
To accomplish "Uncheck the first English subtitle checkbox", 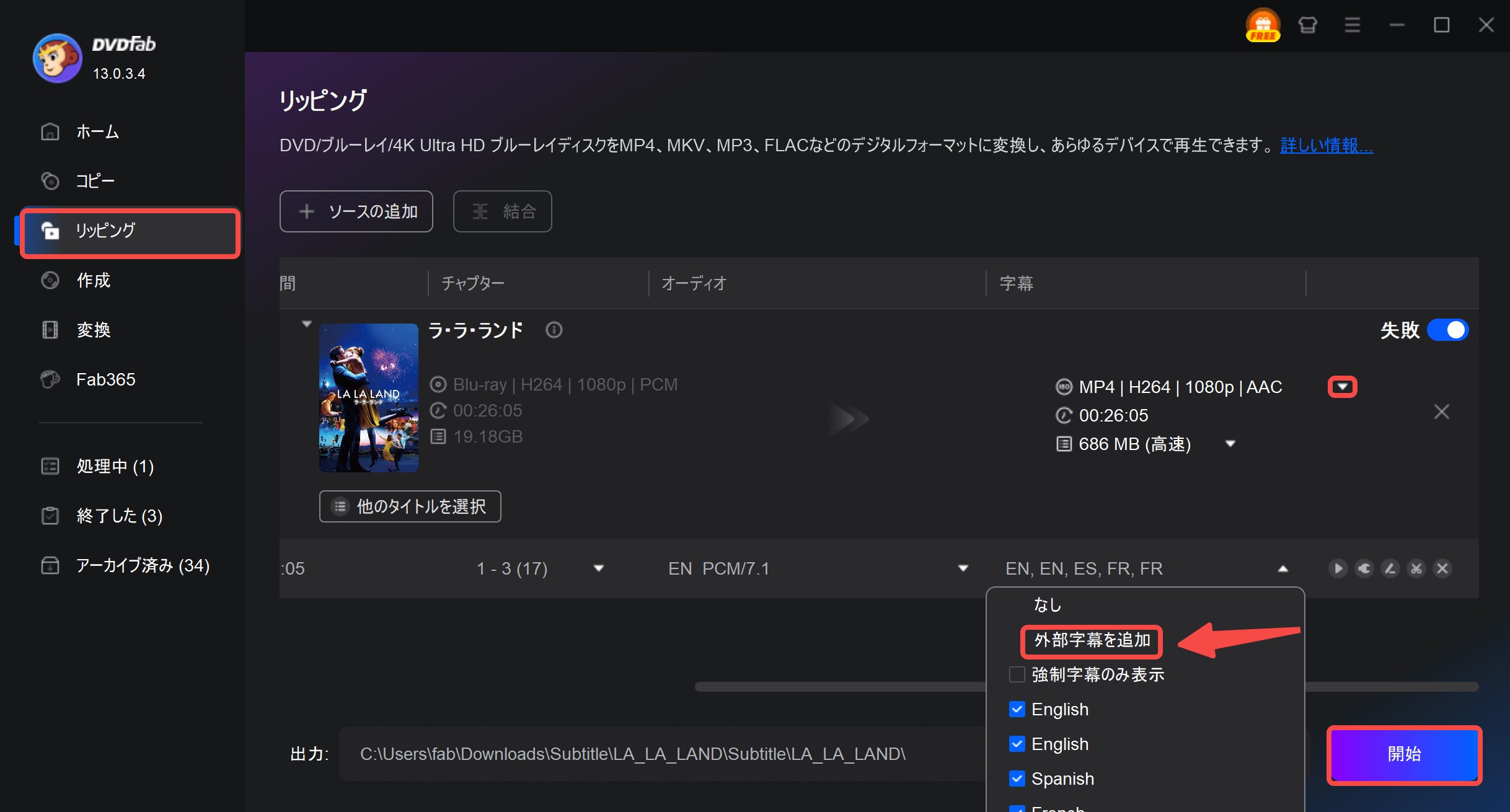I will click(x=1017, y=709).
